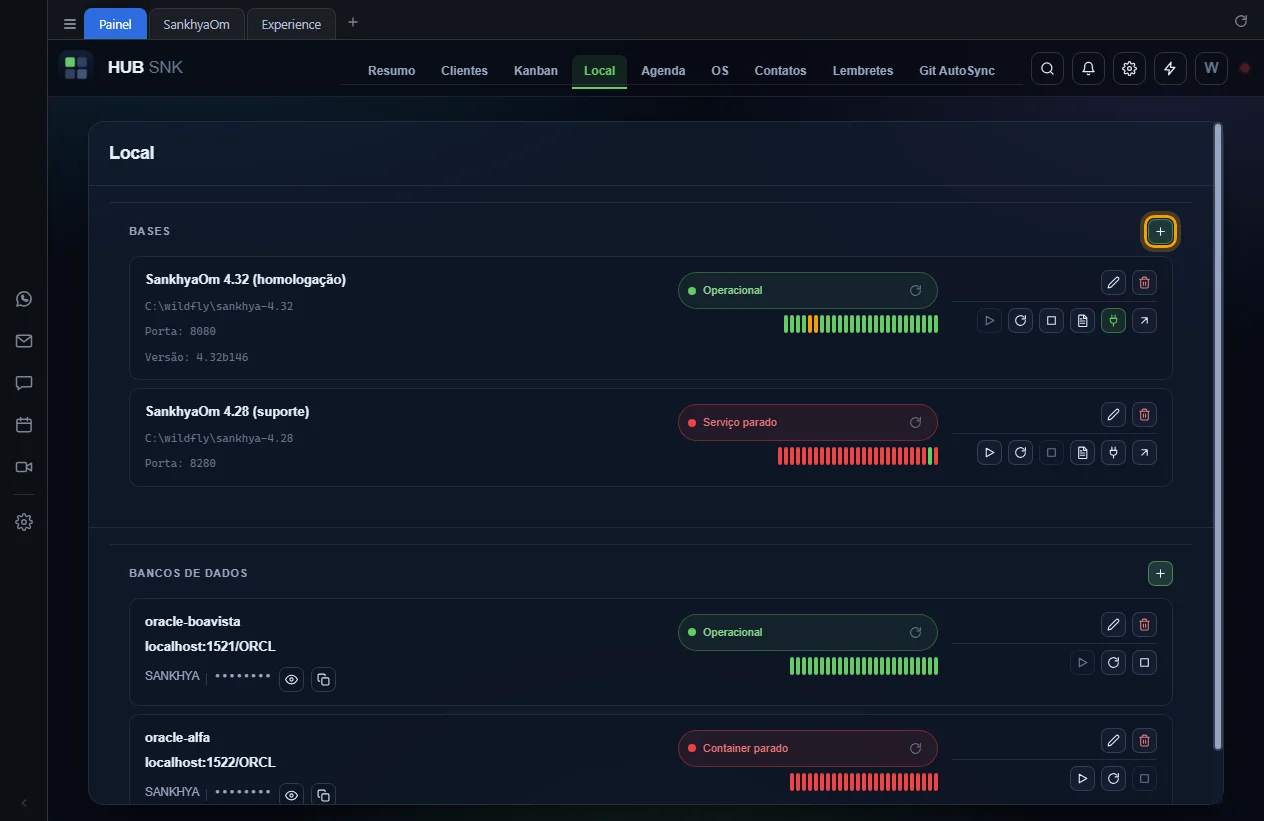Go to the Contatos section

tap(780, 71)
